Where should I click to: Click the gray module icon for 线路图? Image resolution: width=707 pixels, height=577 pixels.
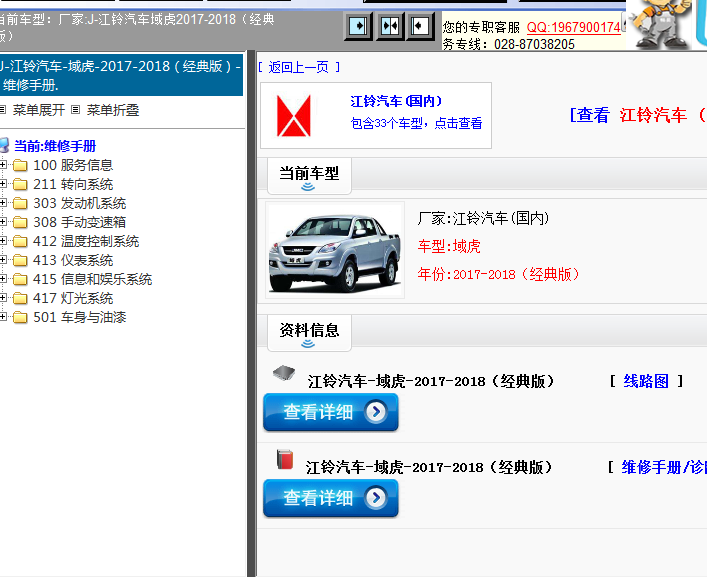tap(284, 373)
